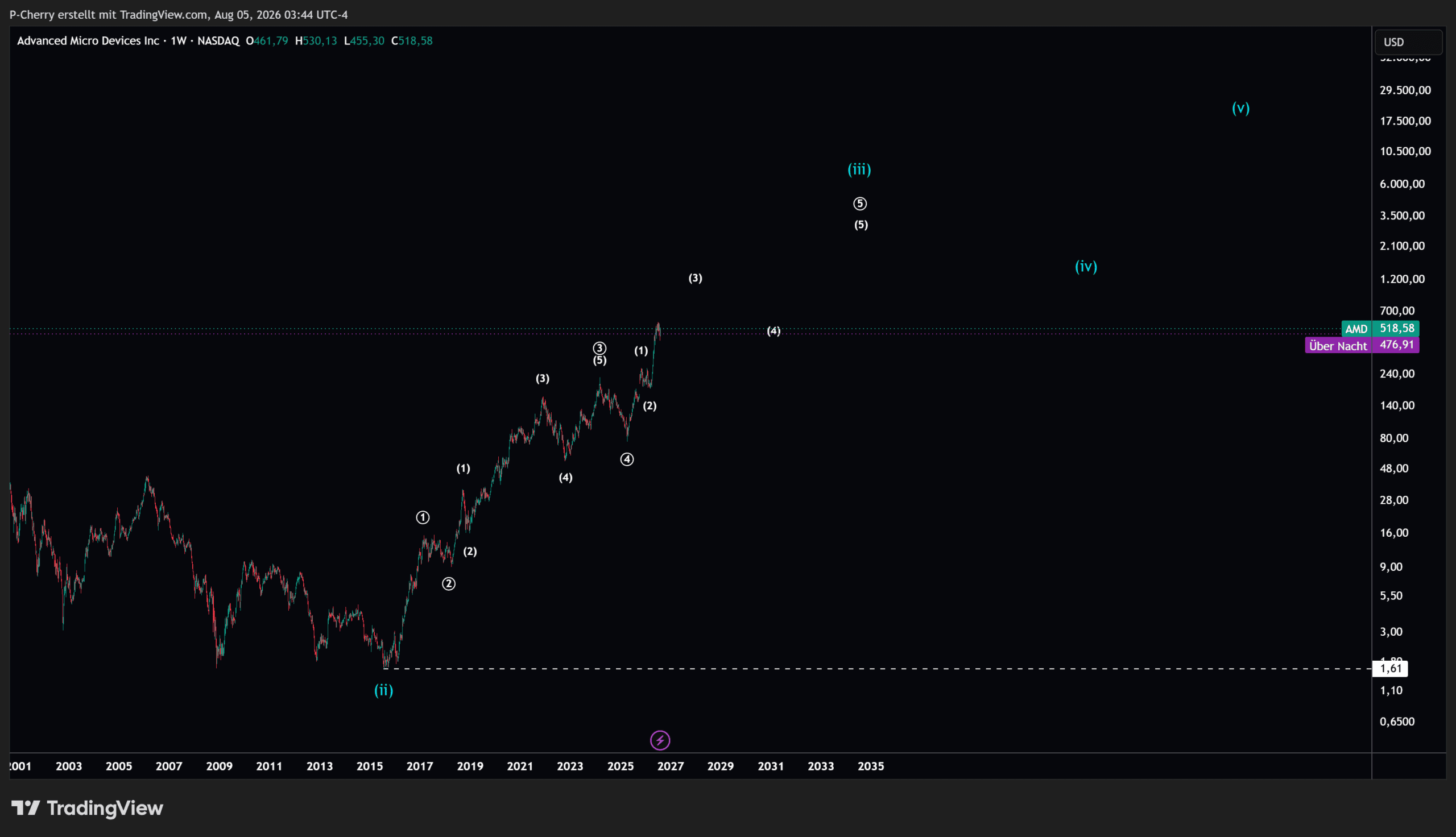Click the overnight price value 476,91

tap(1397, 345)
